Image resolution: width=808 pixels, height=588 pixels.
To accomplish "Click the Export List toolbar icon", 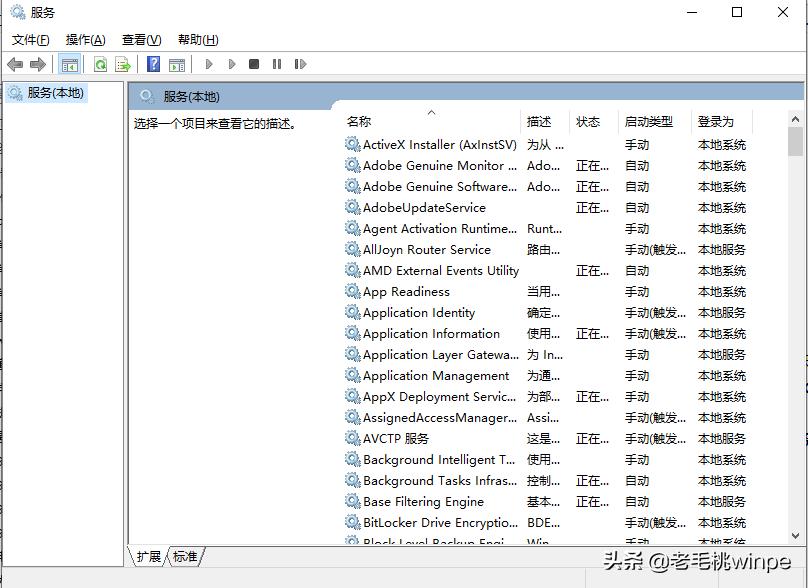I will (124, 64).
